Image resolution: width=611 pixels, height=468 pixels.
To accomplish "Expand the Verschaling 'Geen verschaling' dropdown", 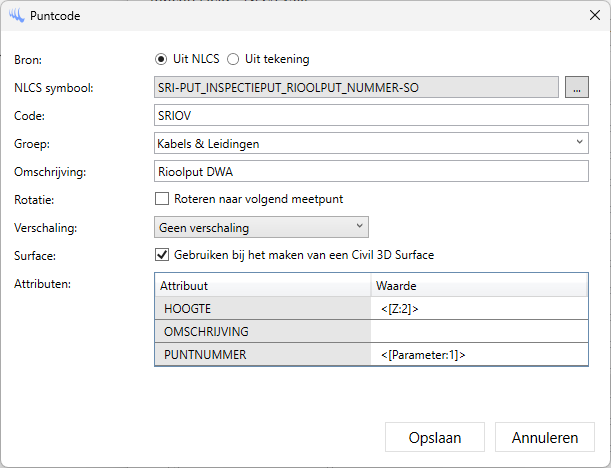I will pyautogui.click(x=262, y=227).
